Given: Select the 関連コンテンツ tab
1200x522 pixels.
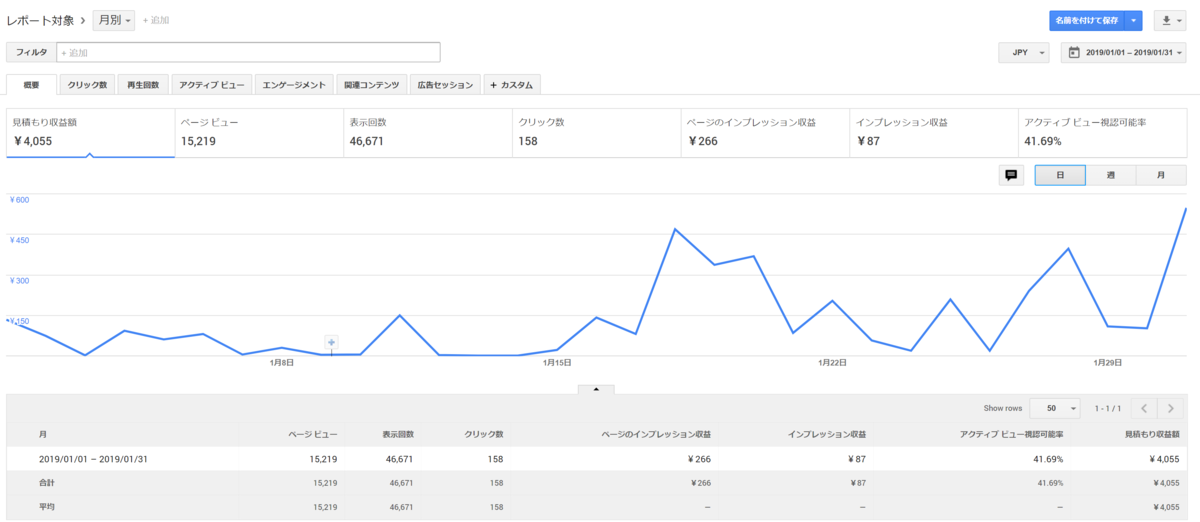Looking at the screenshot, I should [x=371, y=85].
